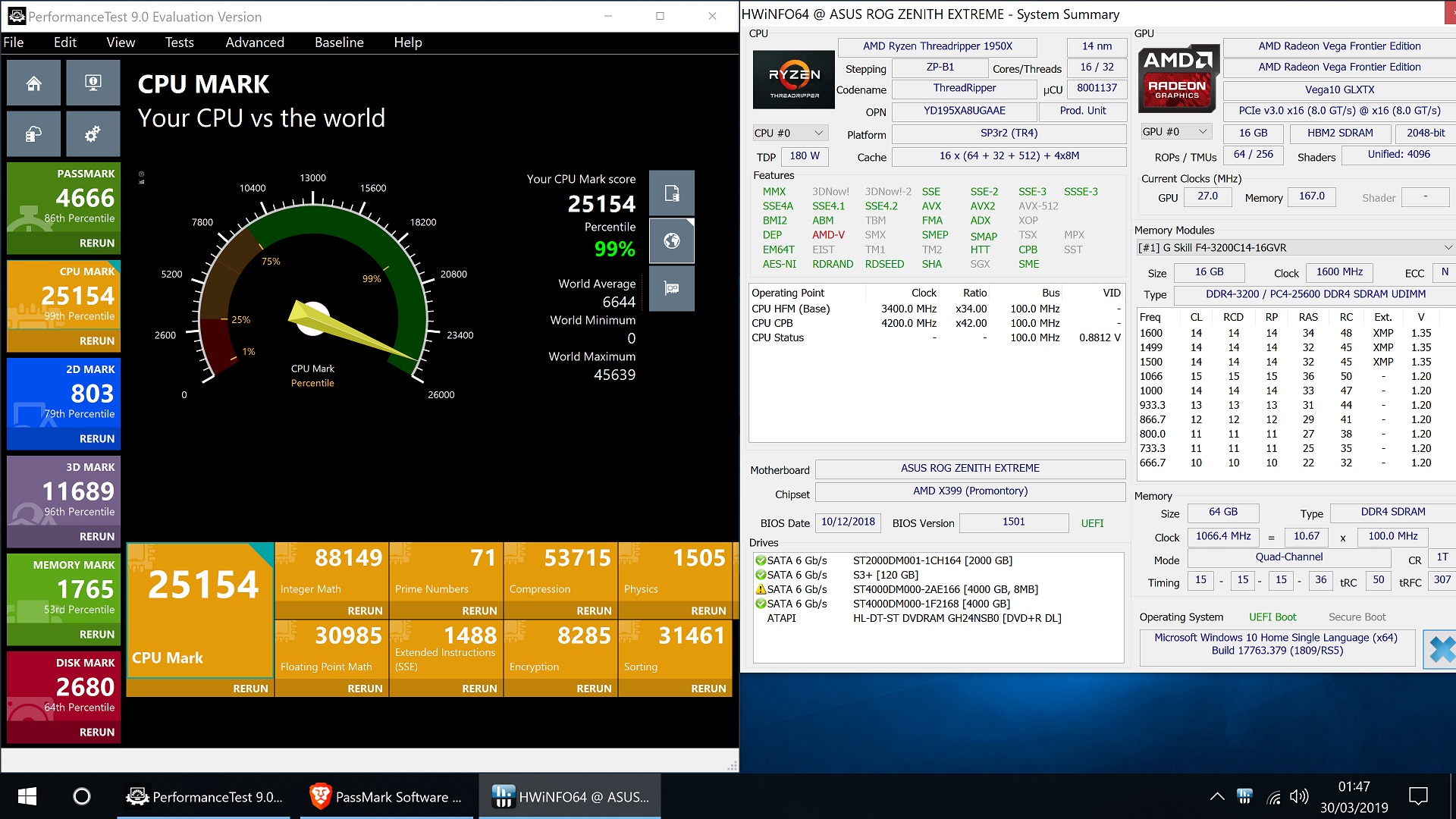Click the BIOS Date 10/12/2018 field
The height and width of the screenshot is (819, 1456).
click(848, 522)
